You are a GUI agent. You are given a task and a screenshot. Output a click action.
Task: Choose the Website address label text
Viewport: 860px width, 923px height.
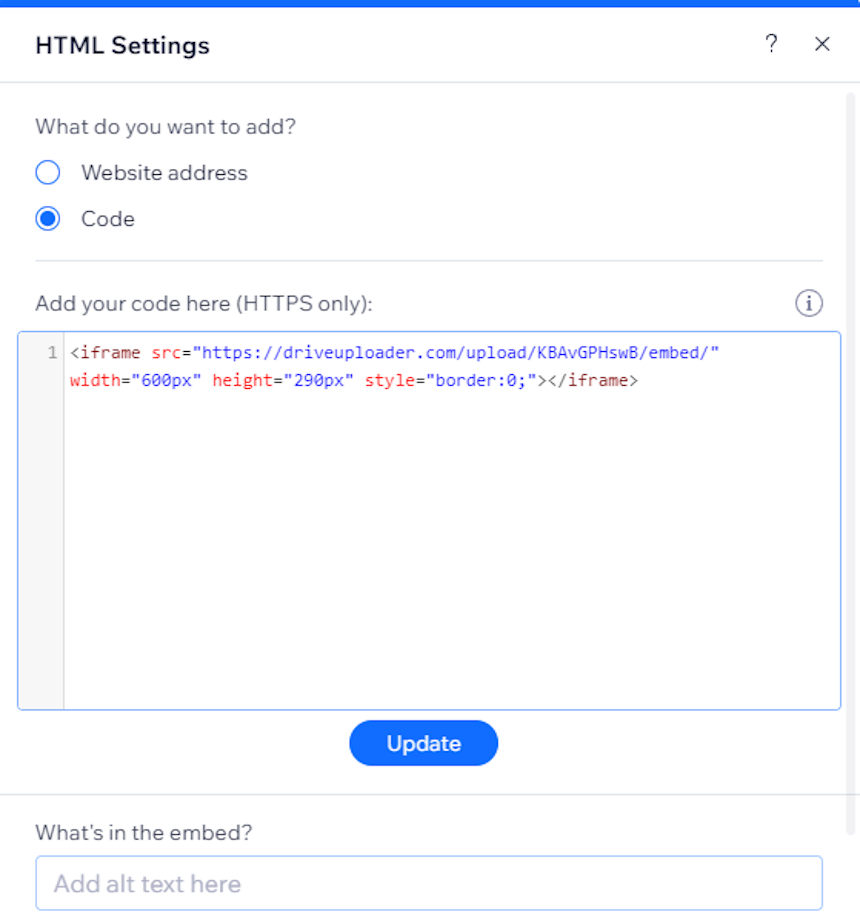[x=164, y=173]
